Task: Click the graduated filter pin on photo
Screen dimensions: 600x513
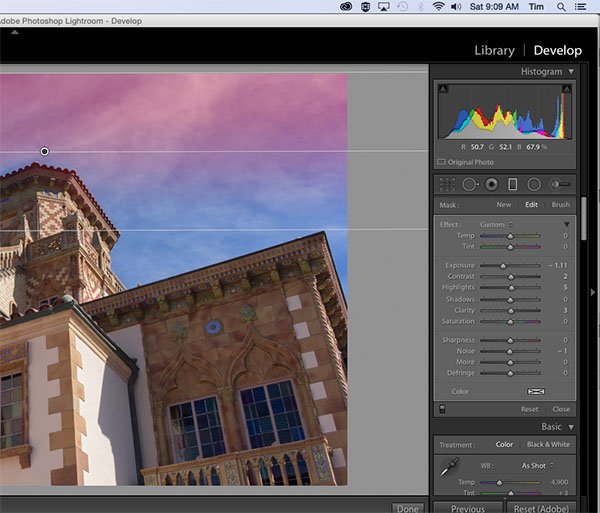Action: [x=44, y=151]
